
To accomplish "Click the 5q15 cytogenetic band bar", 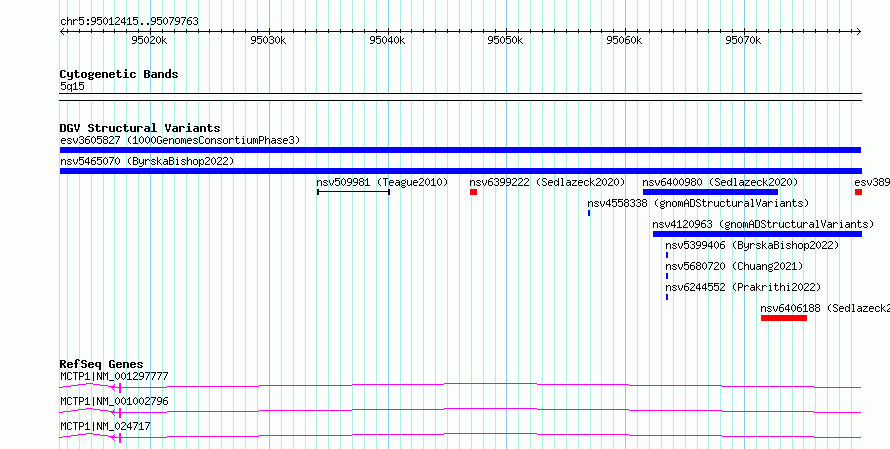I will pos(460,97).
